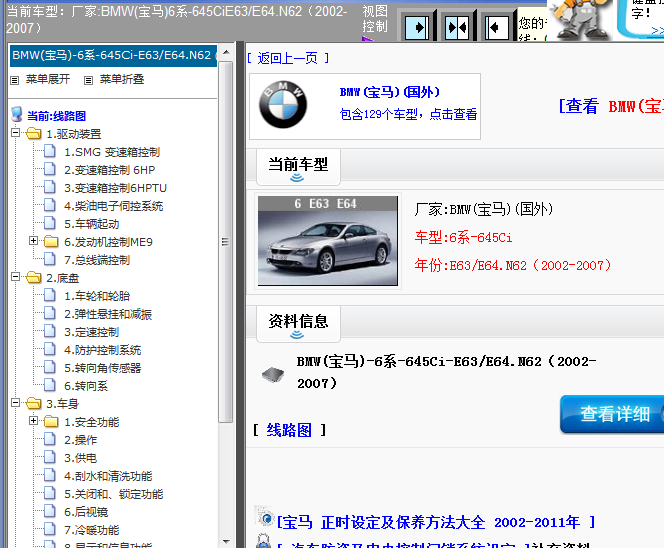Open 4.柴油电子伺控系统 item
This screenshot has height=548, width=664.
[113, 206]
